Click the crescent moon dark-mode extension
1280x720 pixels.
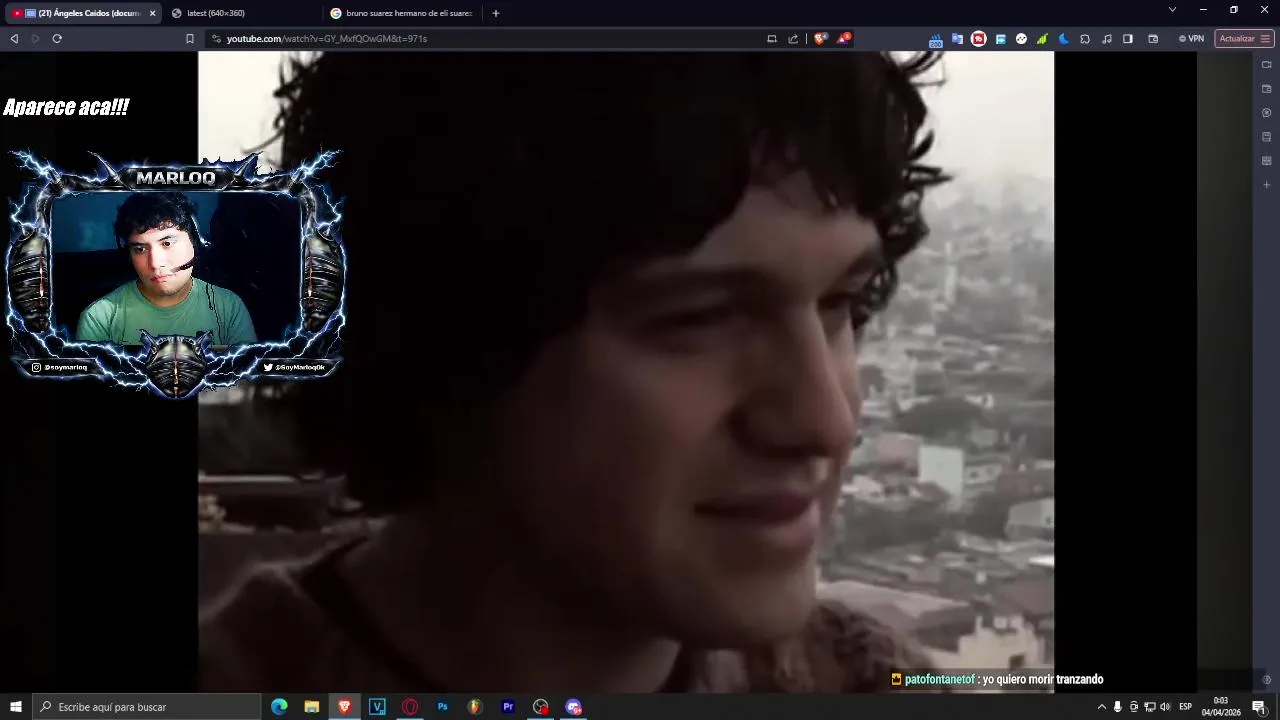[x=1063, y=39]
